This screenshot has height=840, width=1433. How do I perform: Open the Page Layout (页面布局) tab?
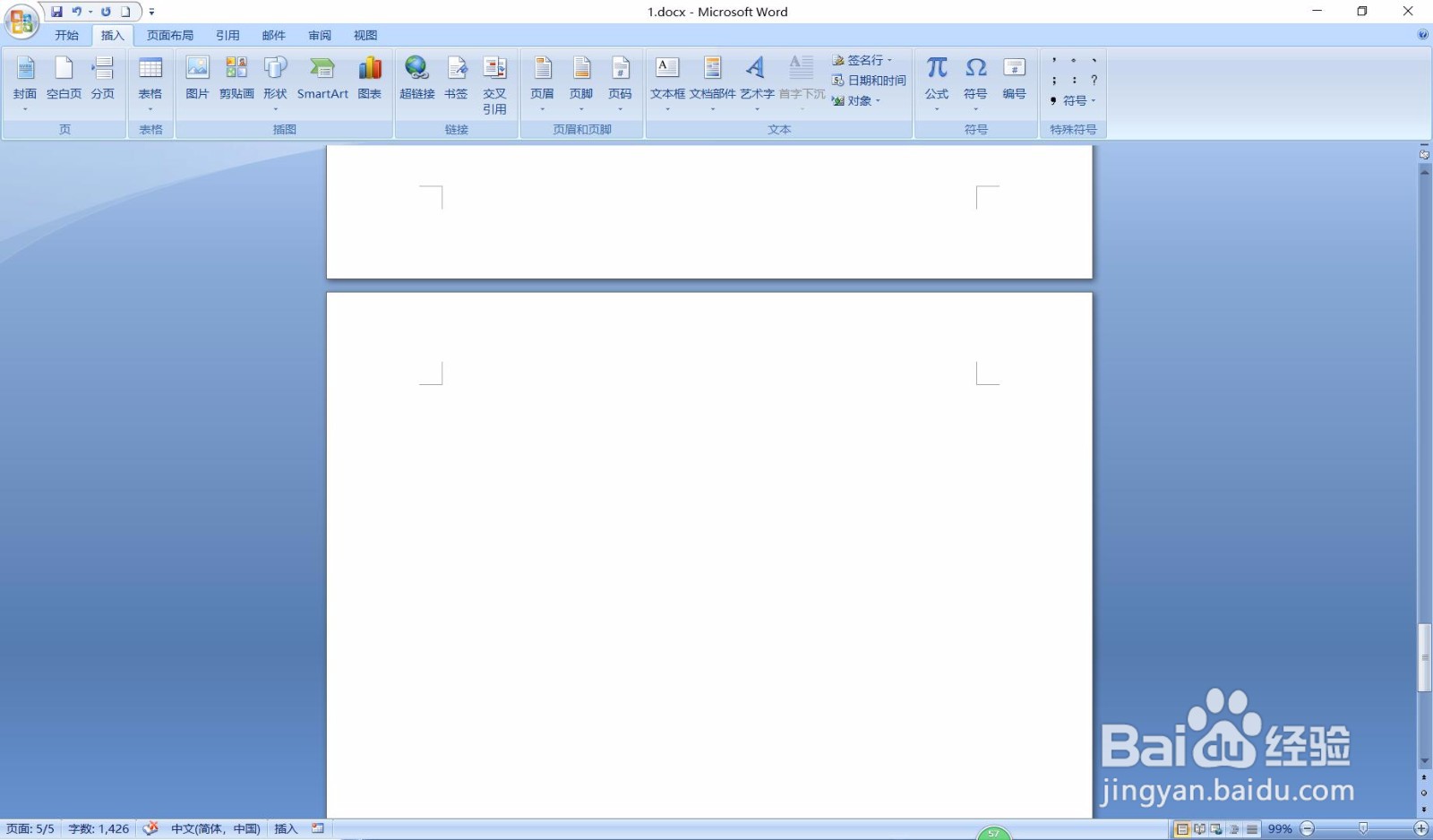pos(170,35)
